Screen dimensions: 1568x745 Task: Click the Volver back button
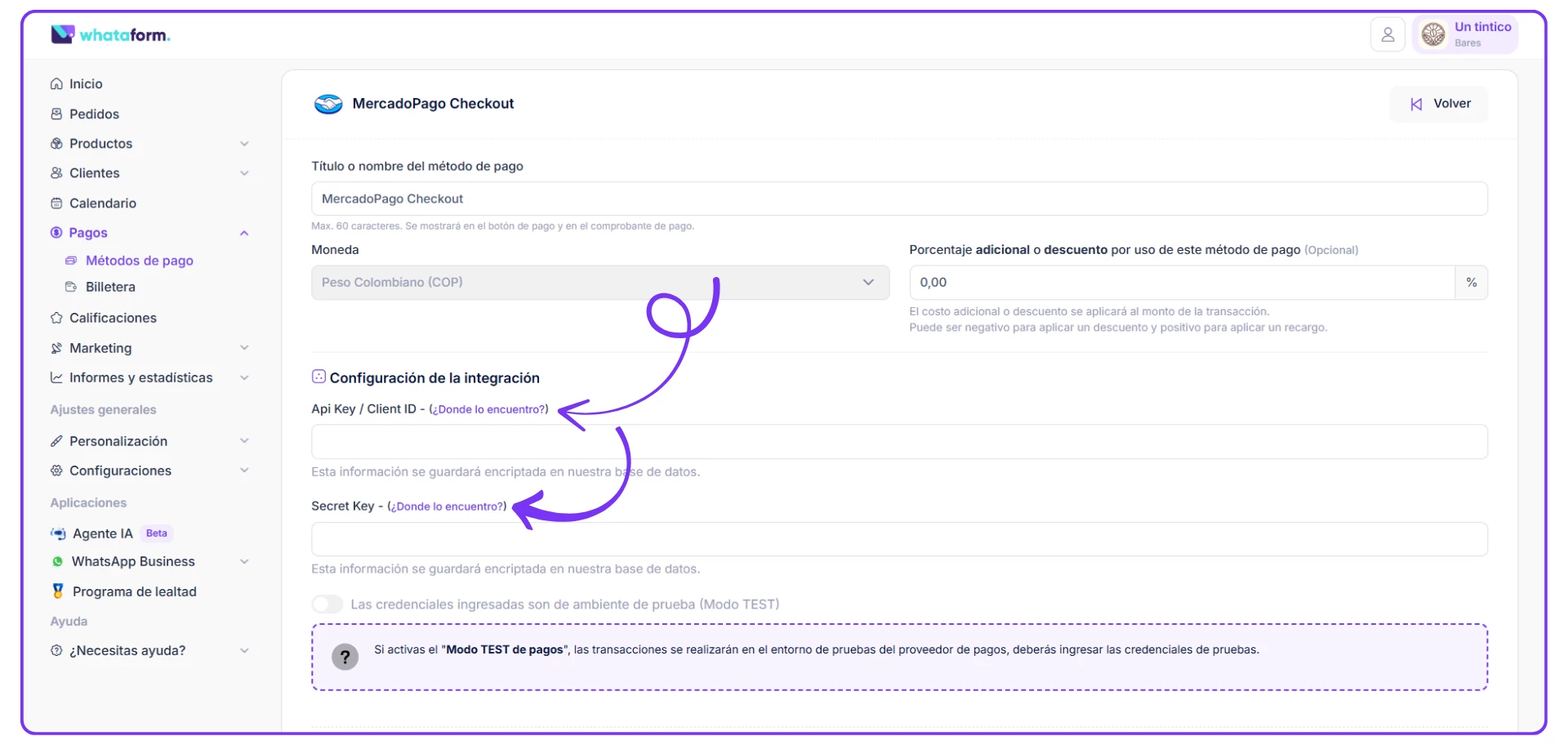click(1439, 104)
